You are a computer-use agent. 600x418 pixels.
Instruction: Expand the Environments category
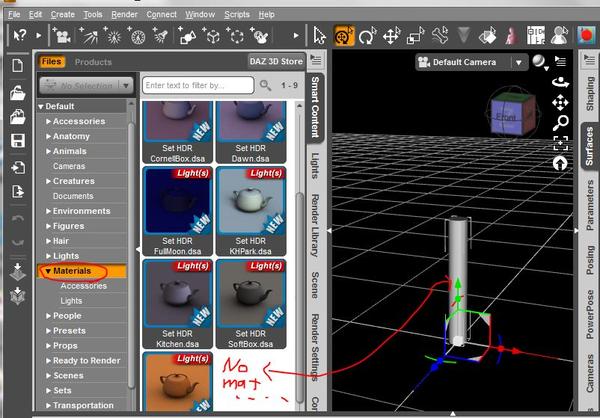48,211
